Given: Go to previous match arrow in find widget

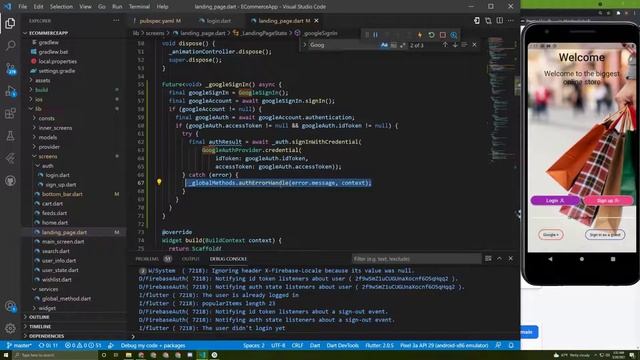Looking at the screenshot, I should click(x=445, y=45).
